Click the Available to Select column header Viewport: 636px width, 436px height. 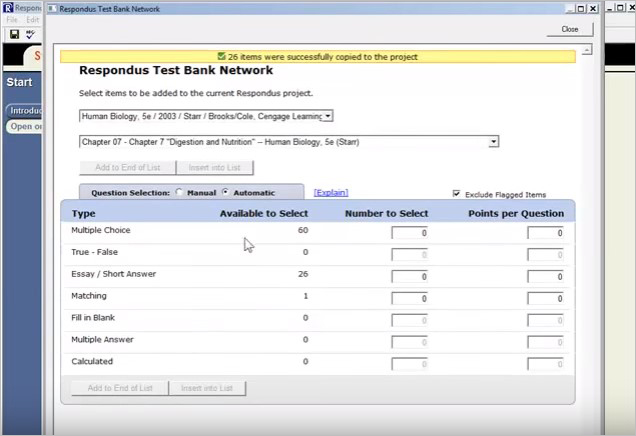[x=264, y=213]
